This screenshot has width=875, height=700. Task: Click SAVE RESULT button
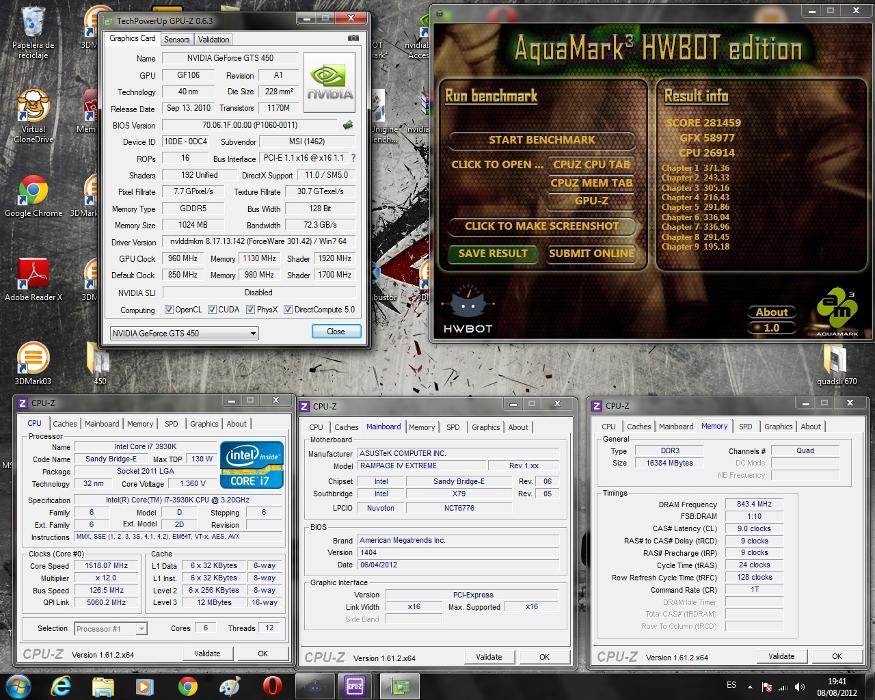coord(493,253)
